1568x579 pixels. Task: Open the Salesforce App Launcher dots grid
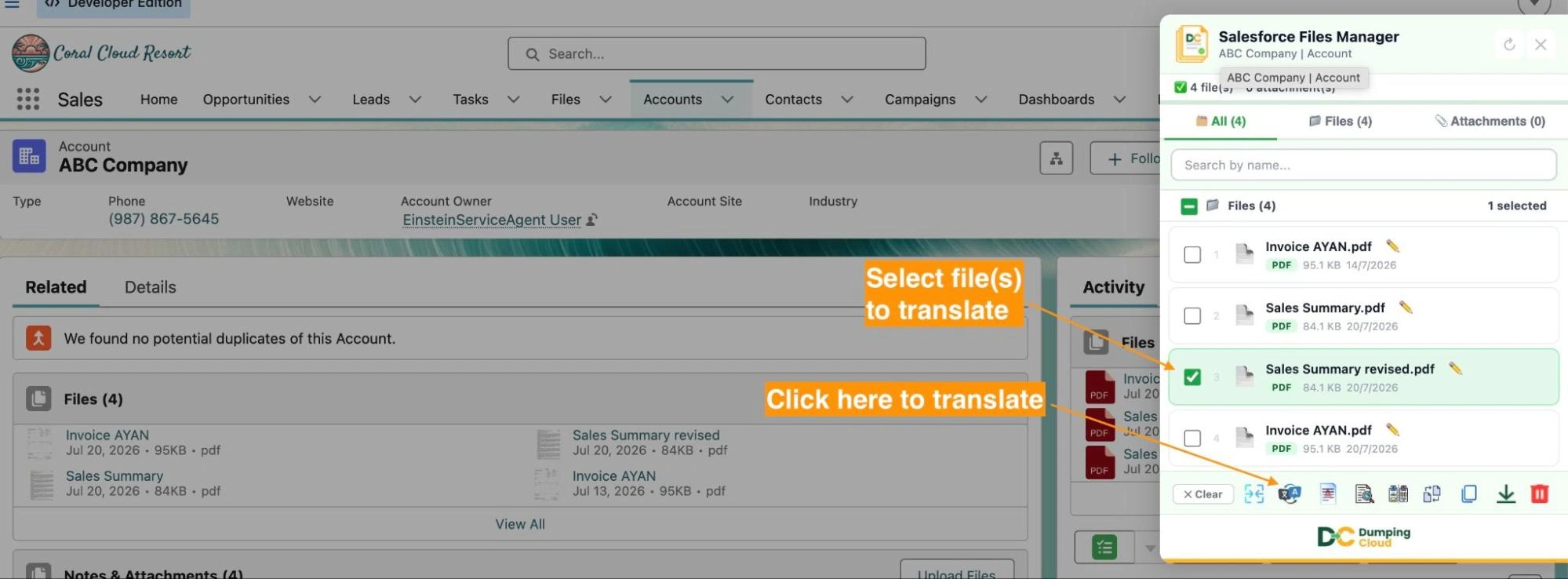coord(28,99)
